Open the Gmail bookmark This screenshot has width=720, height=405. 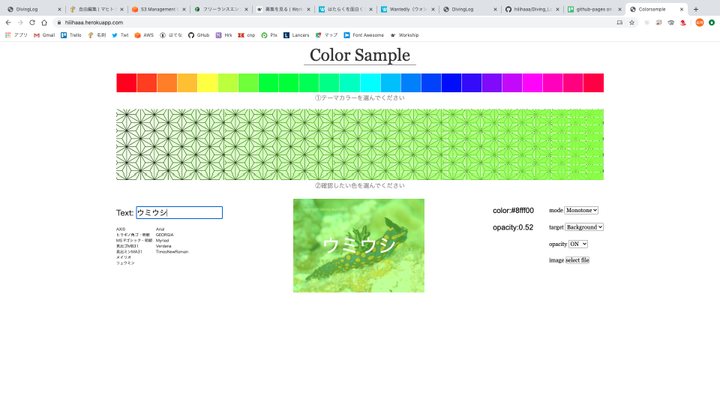pyautogui.click(x=45, y=35)
